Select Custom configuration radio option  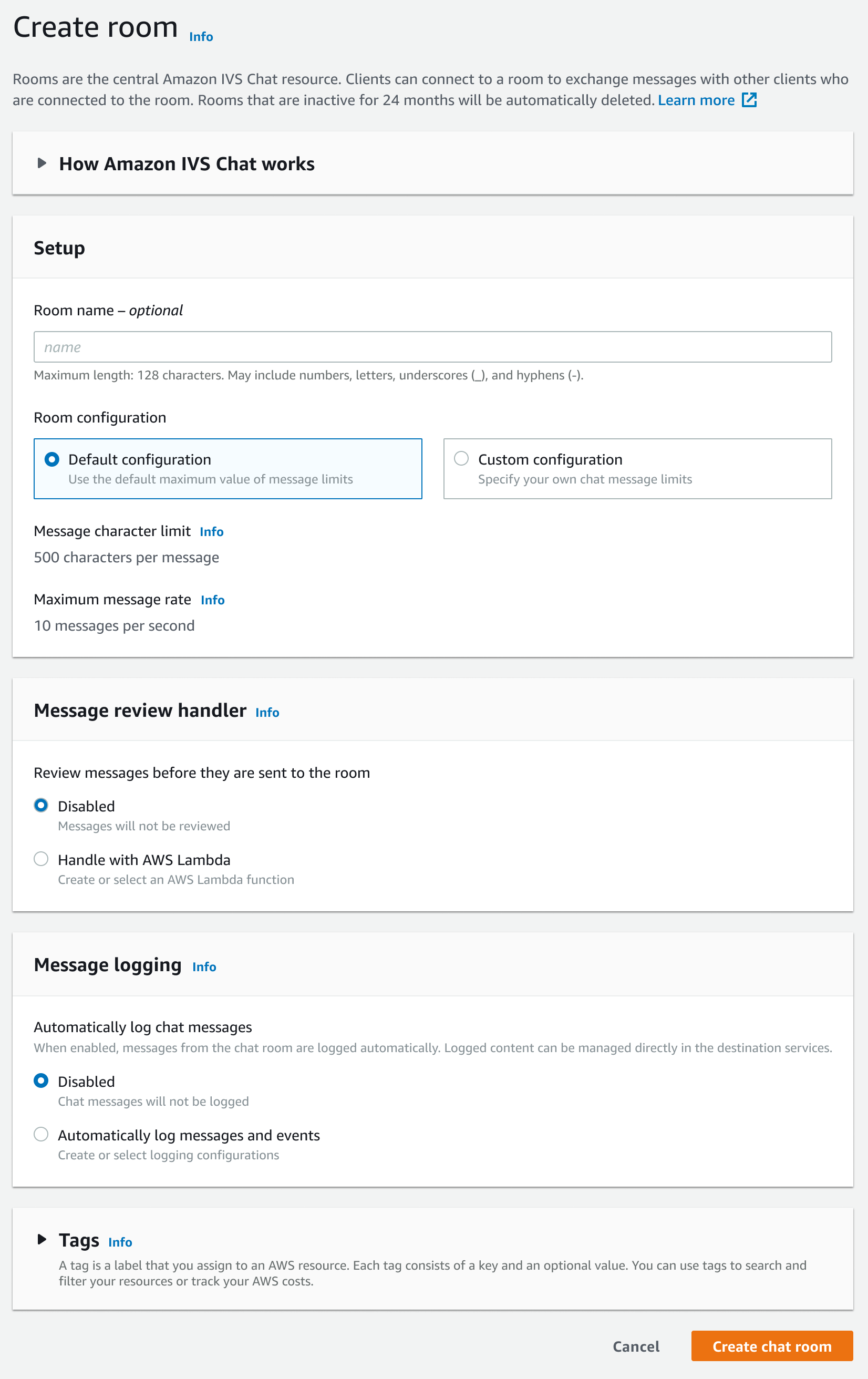[x=461, y=459]
